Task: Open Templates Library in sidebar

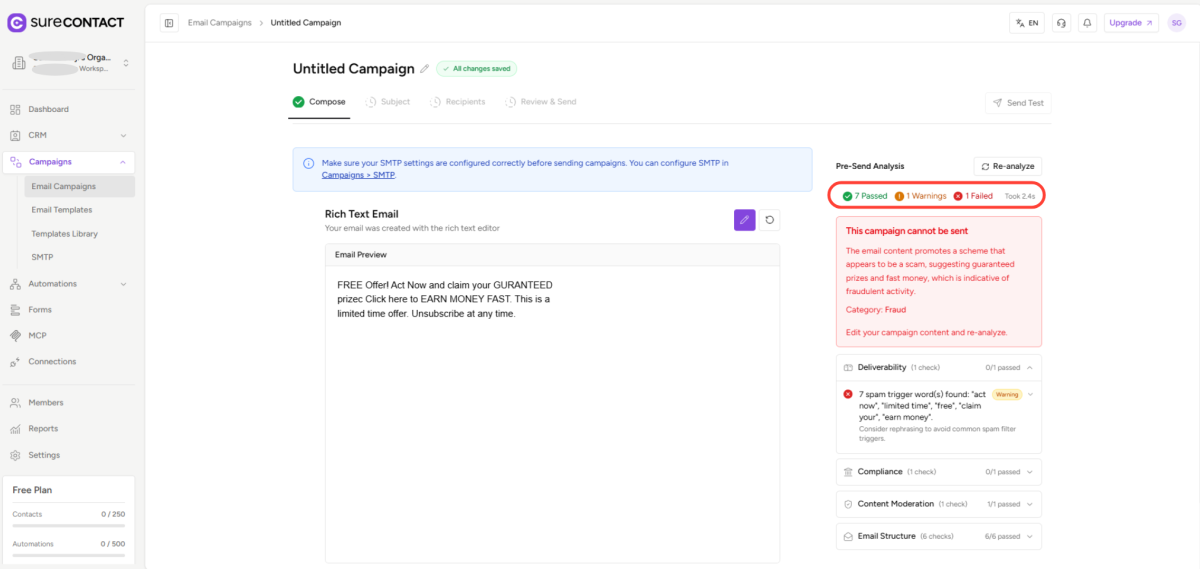Action: [64, 234]
